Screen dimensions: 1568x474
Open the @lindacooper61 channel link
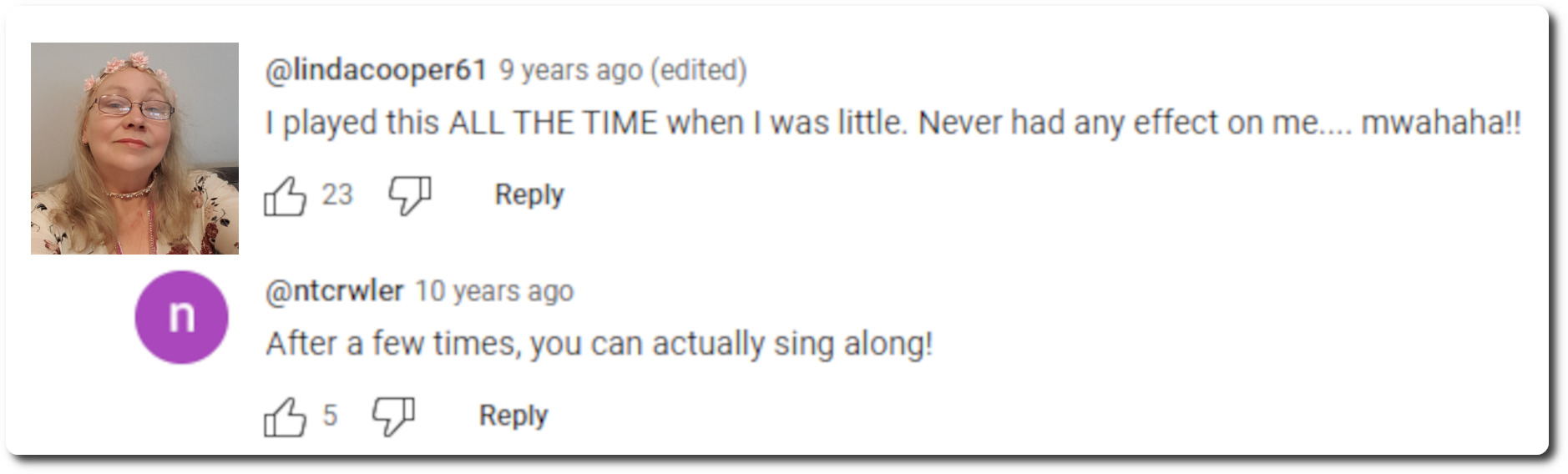point(376,70)
